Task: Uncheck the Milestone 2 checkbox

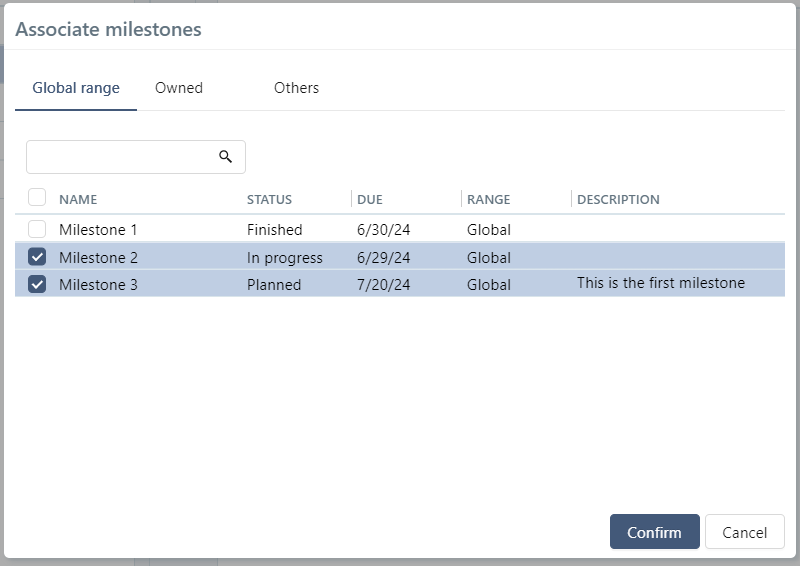Action: tap(37, 257)
